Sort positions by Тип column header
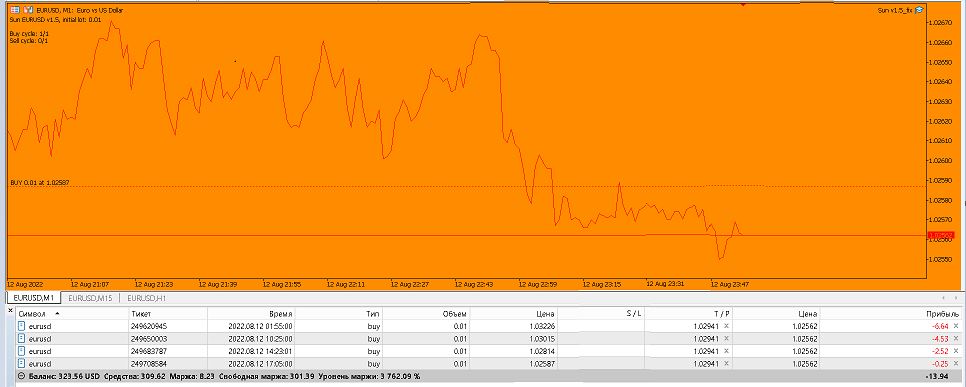This screenshot has width=966, height=387. coord(338,314)
